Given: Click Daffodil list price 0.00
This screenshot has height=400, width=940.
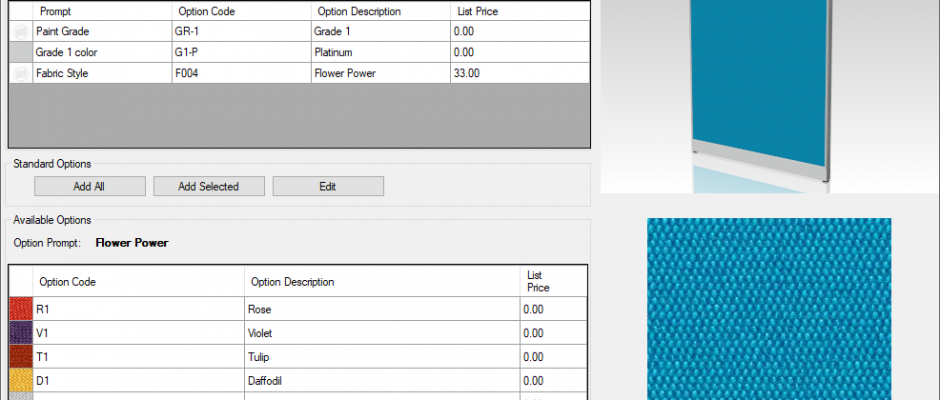Looking at the screenshot, I should (x=553, y=381).
